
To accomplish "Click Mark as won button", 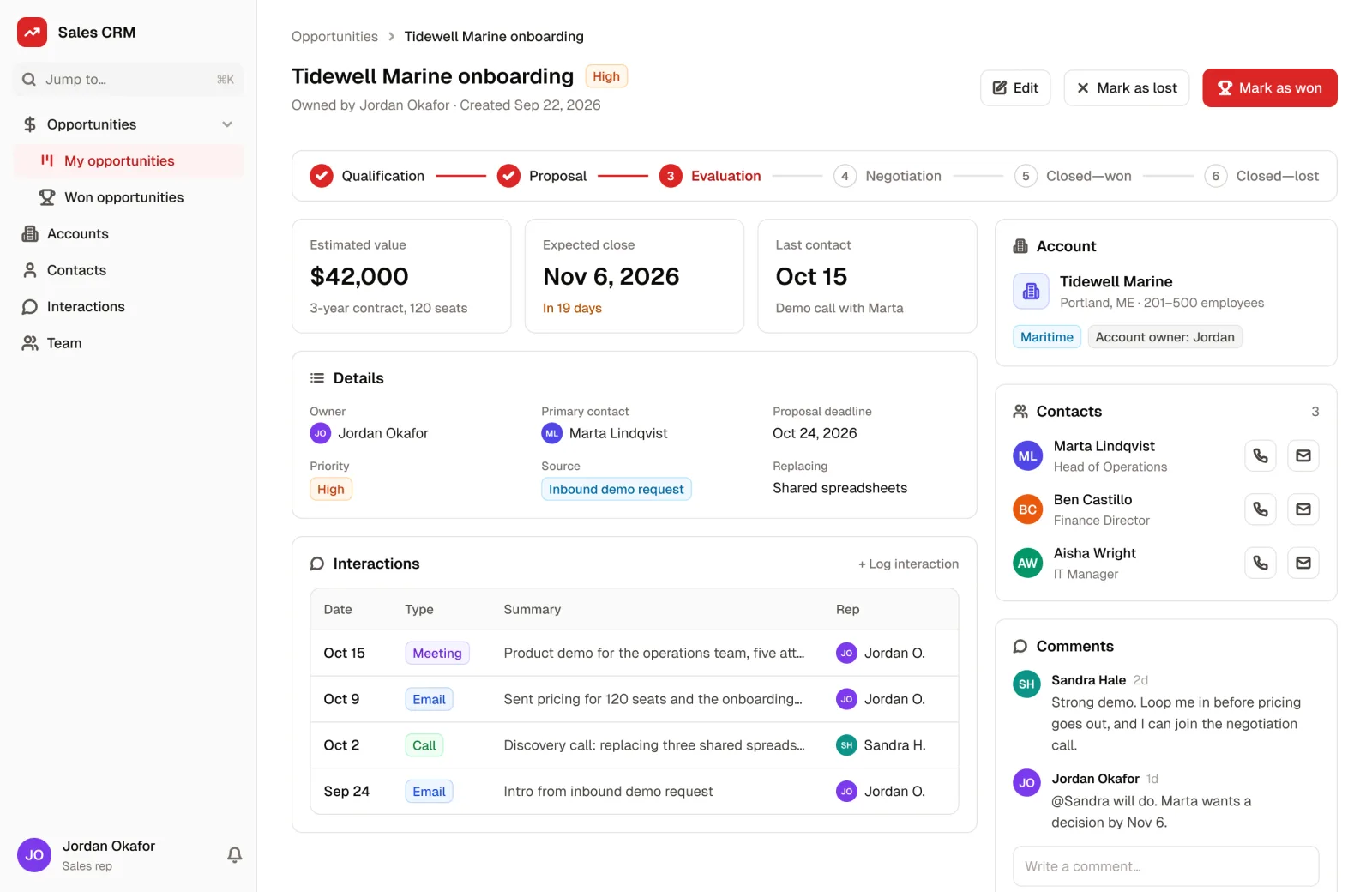I will click(1270, 88).
